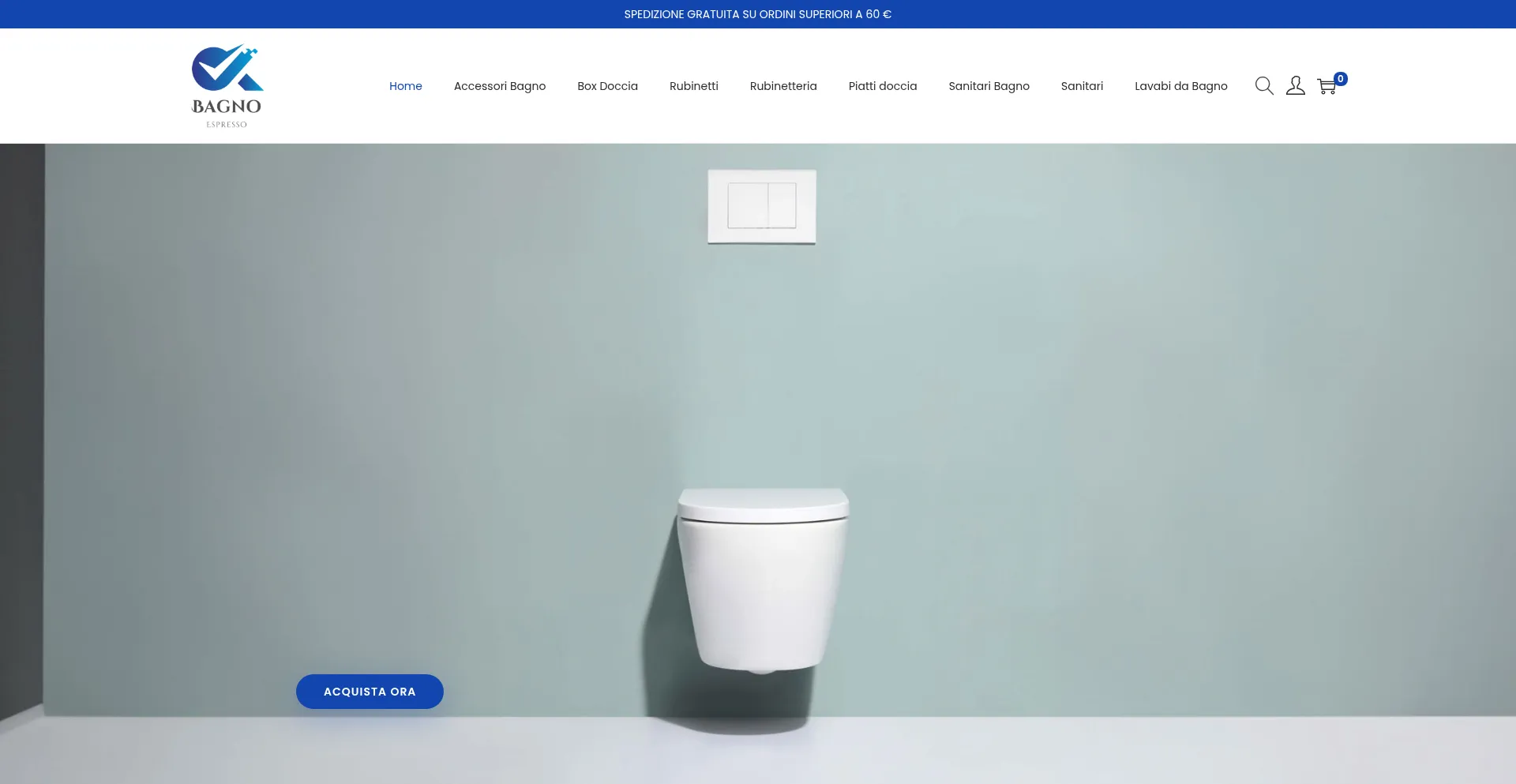Visit the Sanitari Bagno section
Viewport: 1516px width, 784px height.
(x=989, y=86)
